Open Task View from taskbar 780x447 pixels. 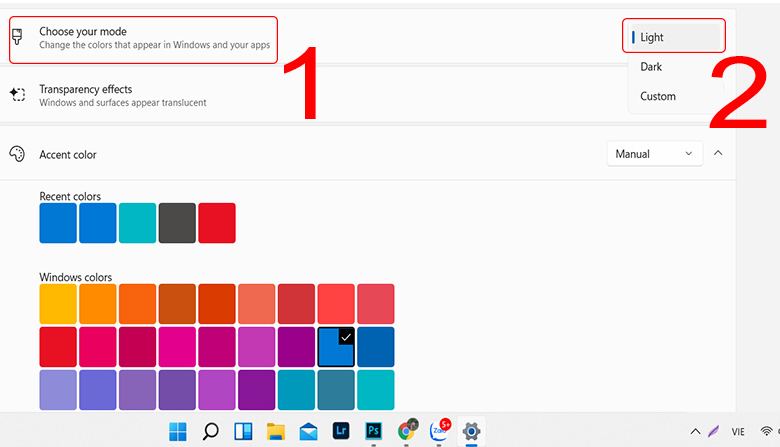coord(243,431)
